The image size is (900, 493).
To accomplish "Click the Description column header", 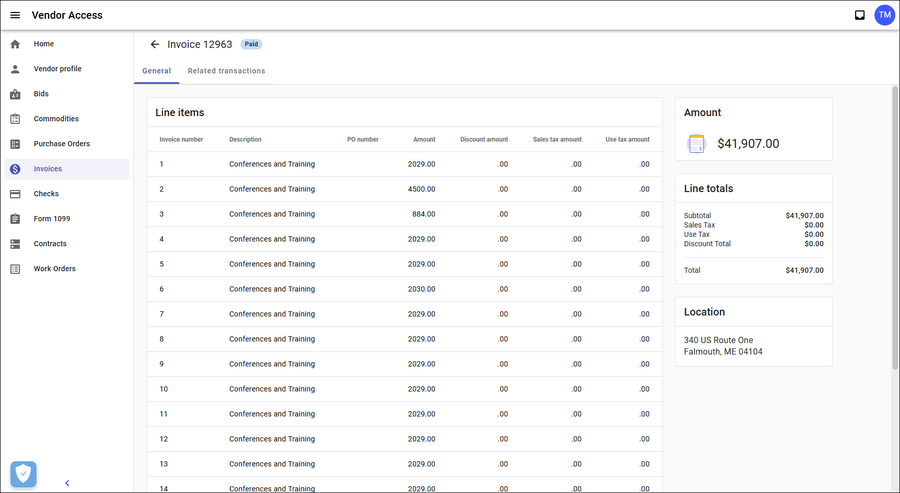I will [245, 139].
